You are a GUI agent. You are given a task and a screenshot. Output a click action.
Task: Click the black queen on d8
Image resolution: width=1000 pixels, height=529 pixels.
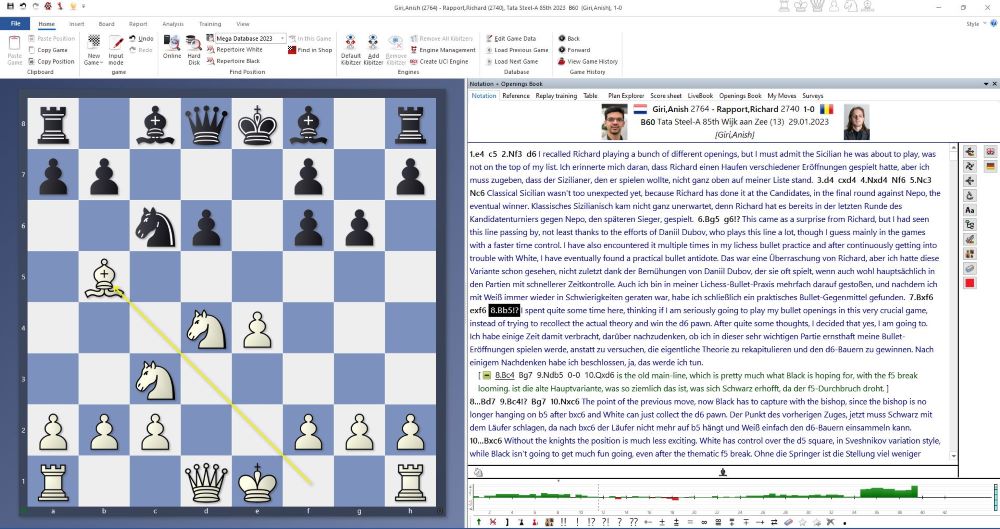point(206,123)
